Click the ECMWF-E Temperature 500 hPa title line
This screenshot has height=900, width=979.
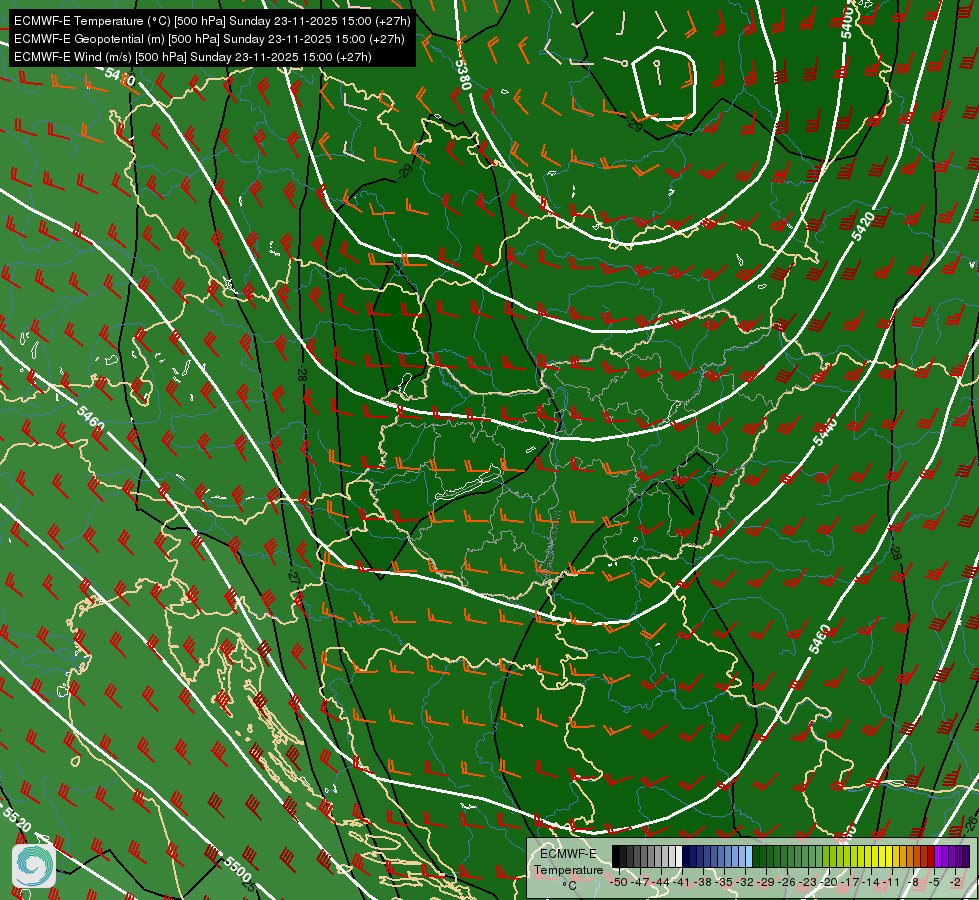pos(212,21)
